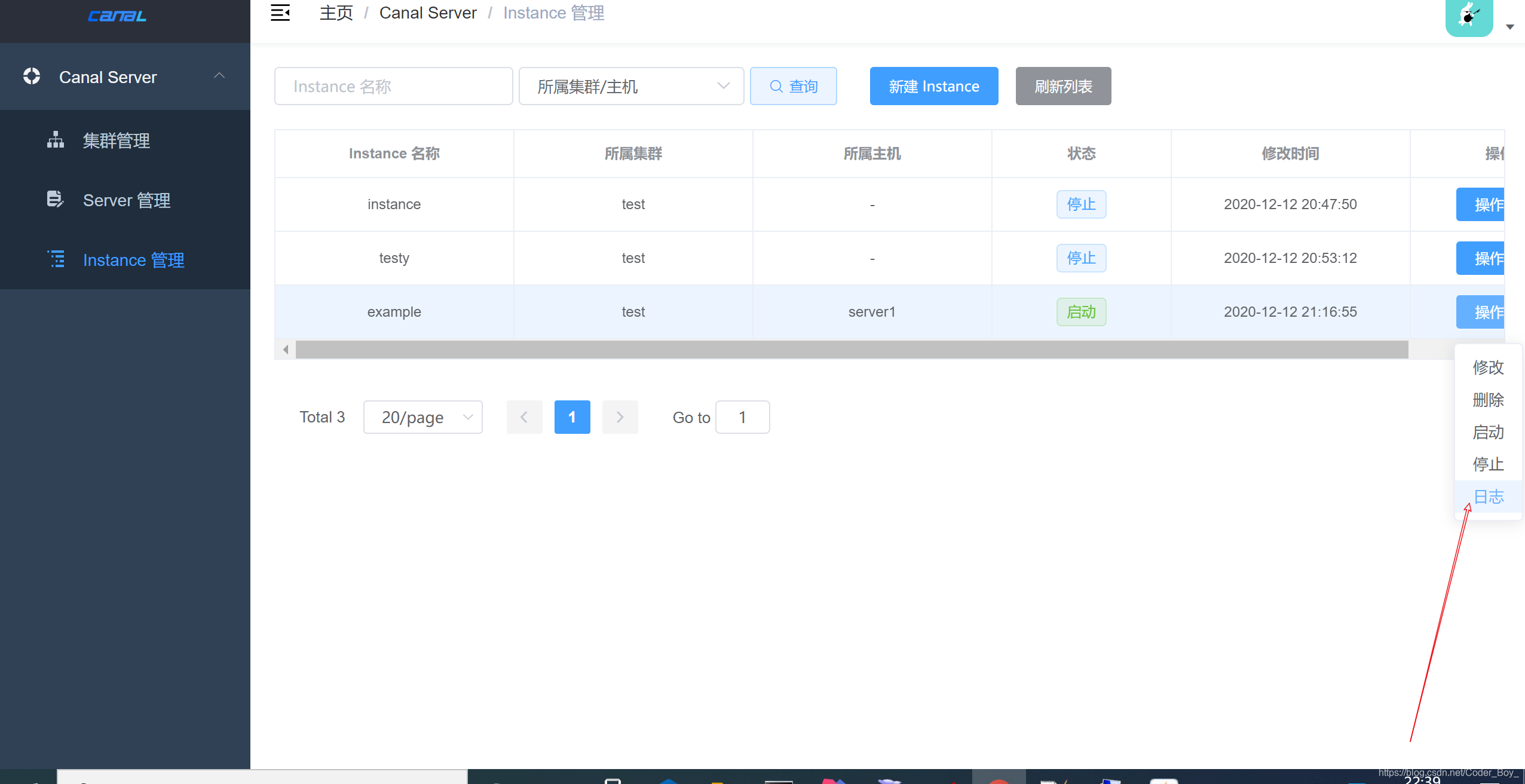Click the 'example' instance name cell
Image resolution: width=1525 pixels, height=784 pixels.
394,312
